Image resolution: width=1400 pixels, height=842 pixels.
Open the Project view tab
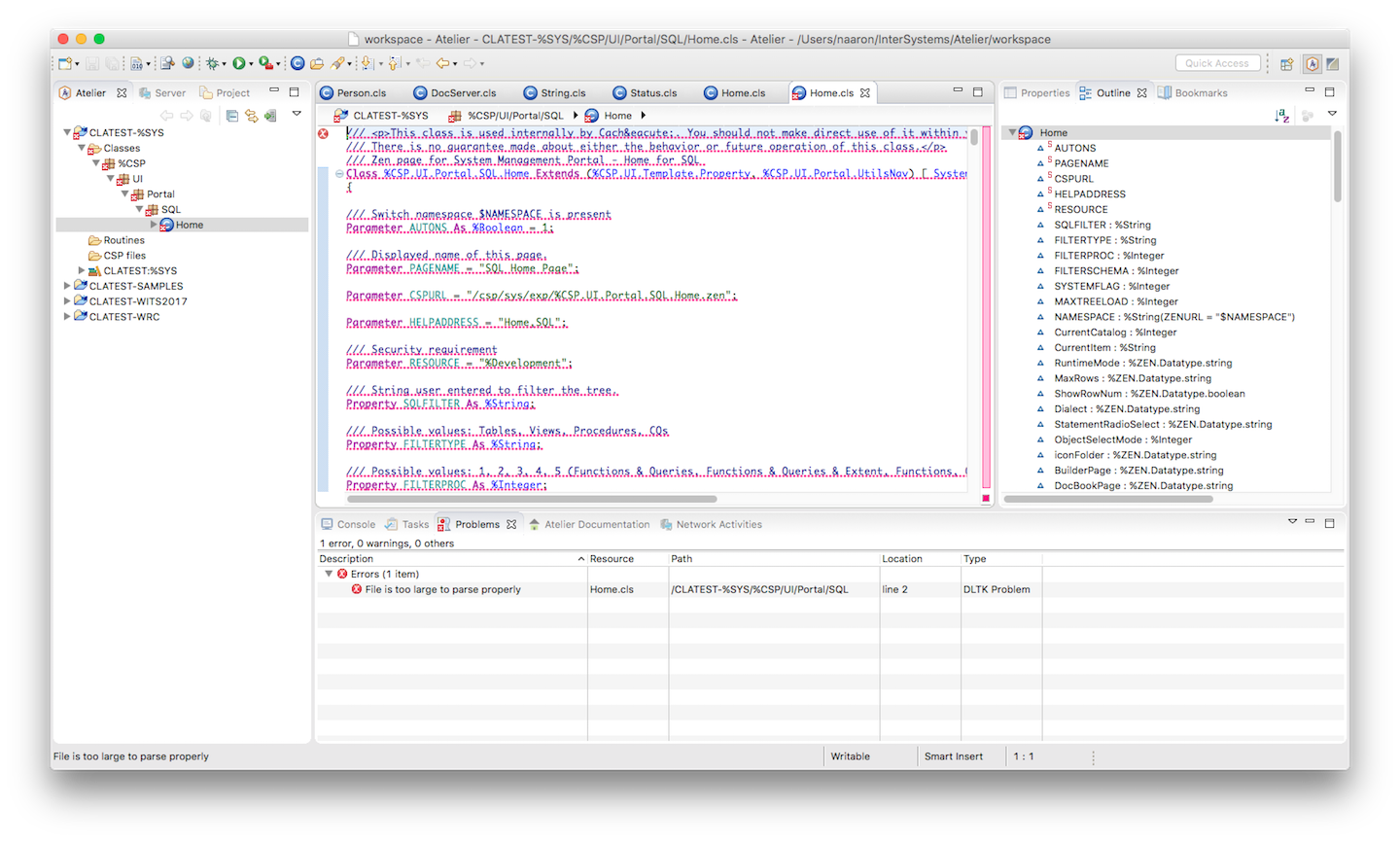(225, 93)
